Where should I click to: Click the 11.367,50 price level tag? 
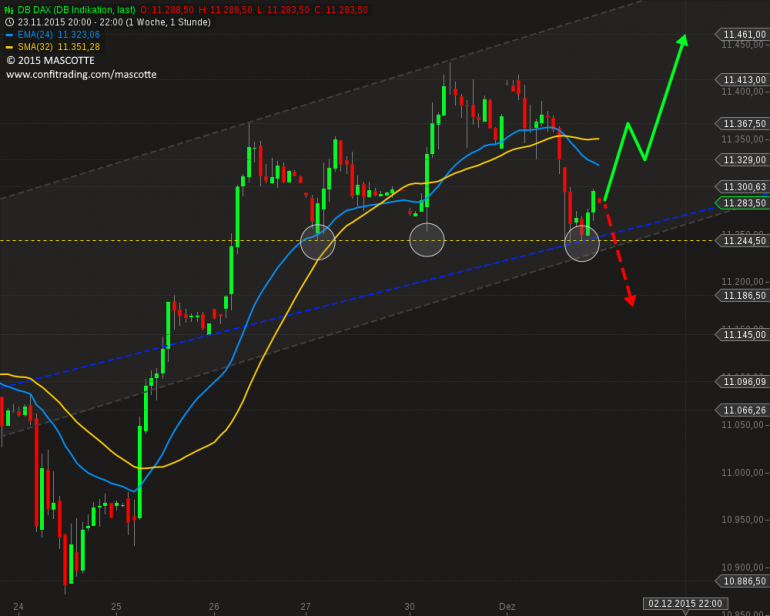coord(741,124)
